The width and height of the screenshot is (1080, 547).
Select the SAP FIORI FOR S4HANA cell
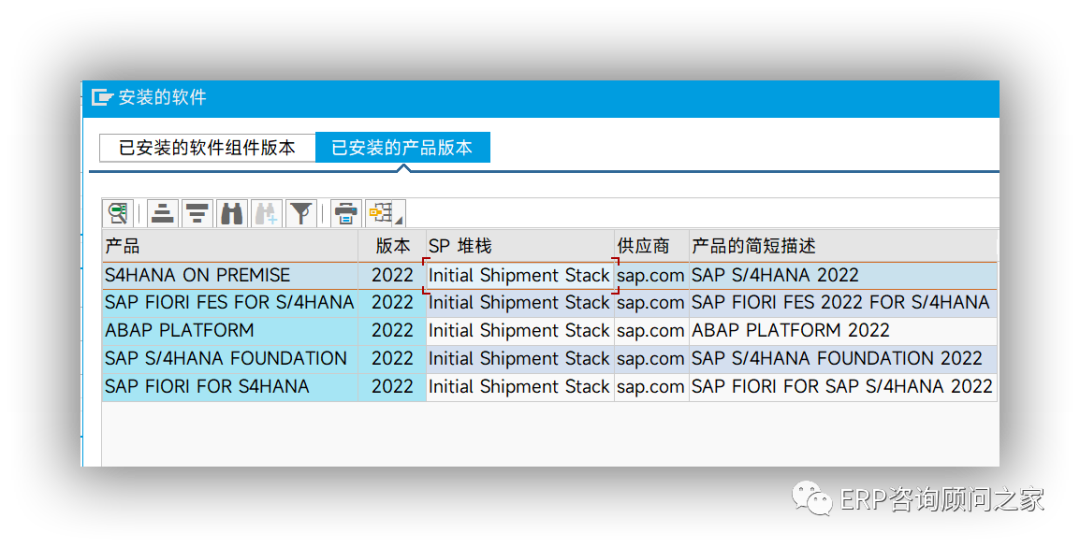click(230, 387)
